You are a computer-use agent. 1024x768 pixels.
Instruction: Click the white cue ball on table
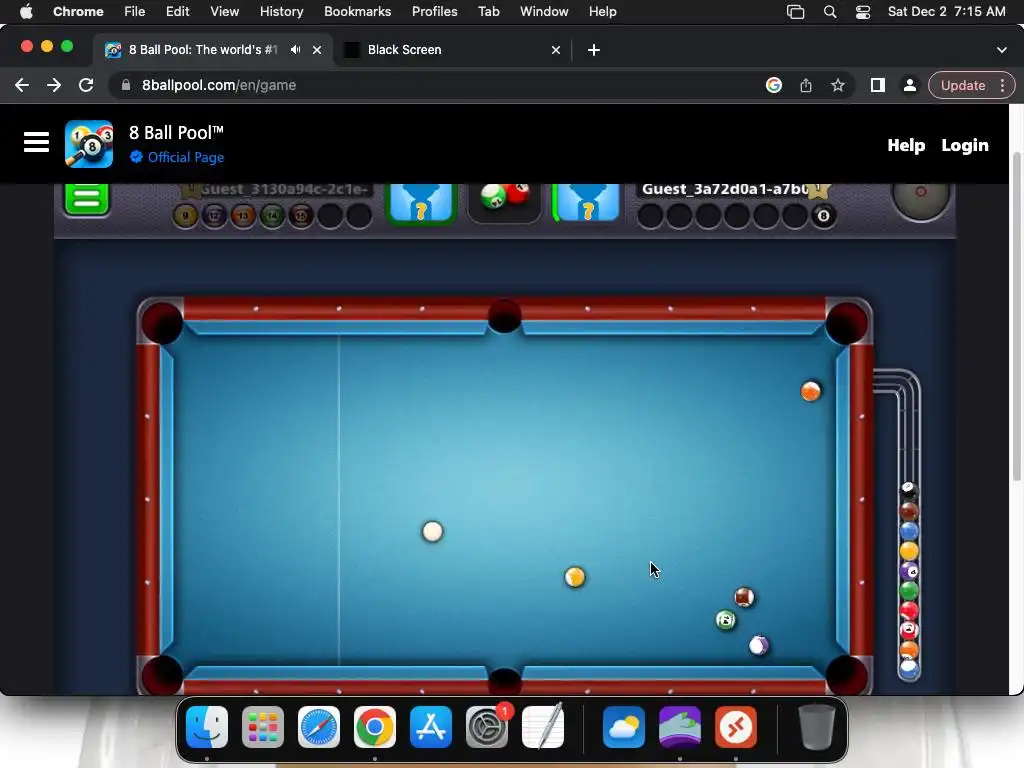432,532
